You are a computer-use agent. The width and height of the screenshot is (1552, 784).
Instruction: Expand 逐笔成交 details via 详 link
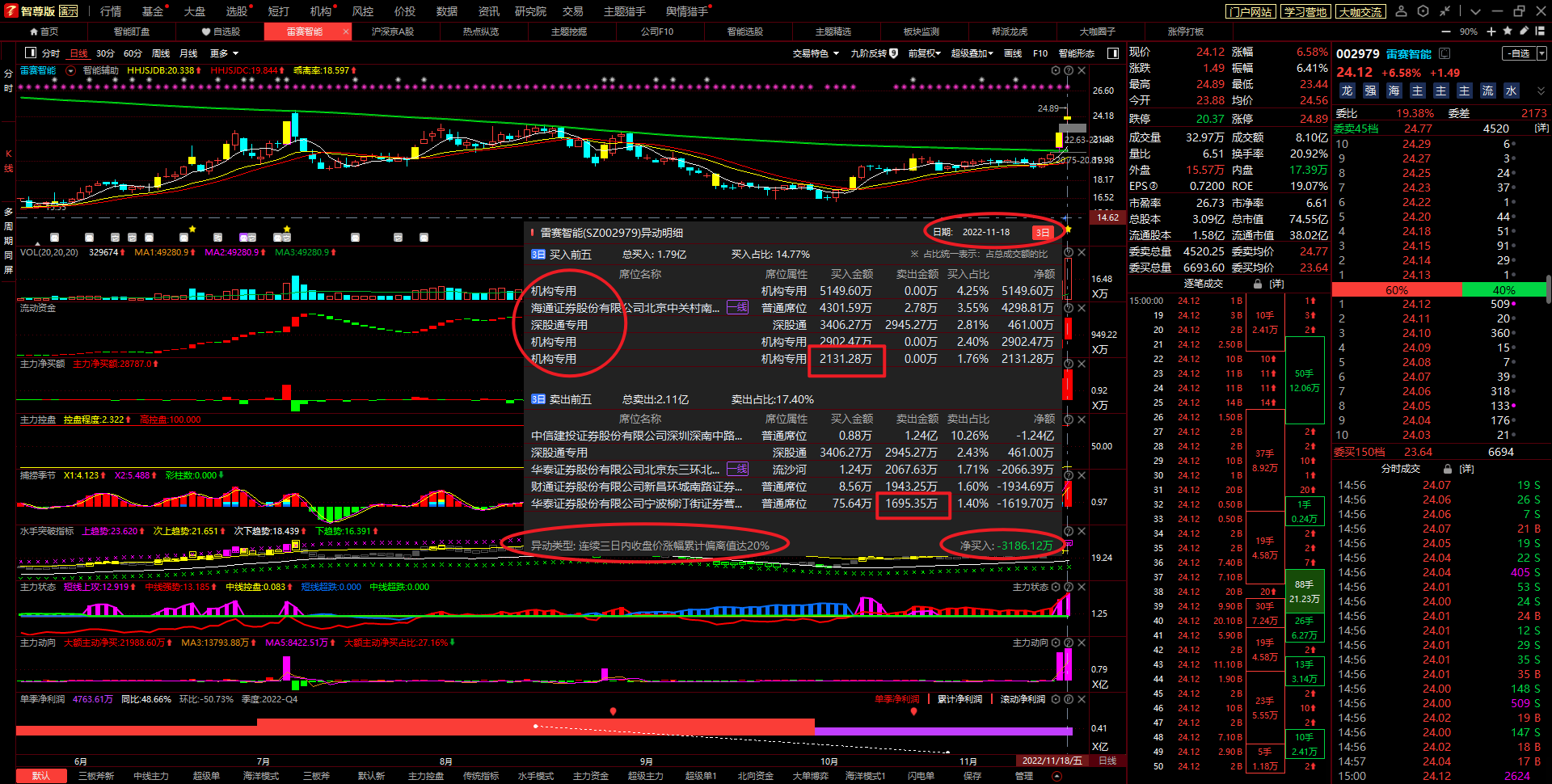coord(1276,284)
